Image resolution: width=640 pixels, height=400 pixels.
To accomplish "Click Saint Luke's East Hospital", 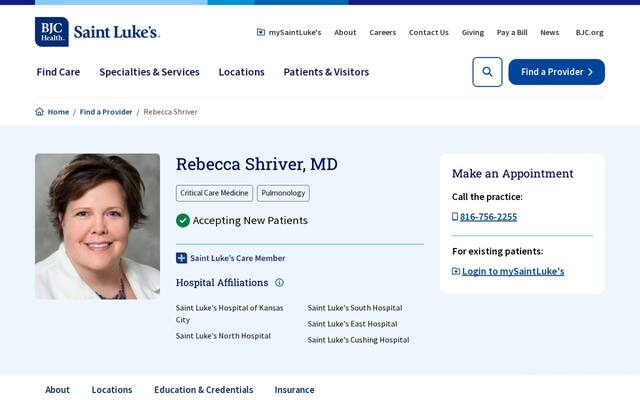I will coord(352,324).
